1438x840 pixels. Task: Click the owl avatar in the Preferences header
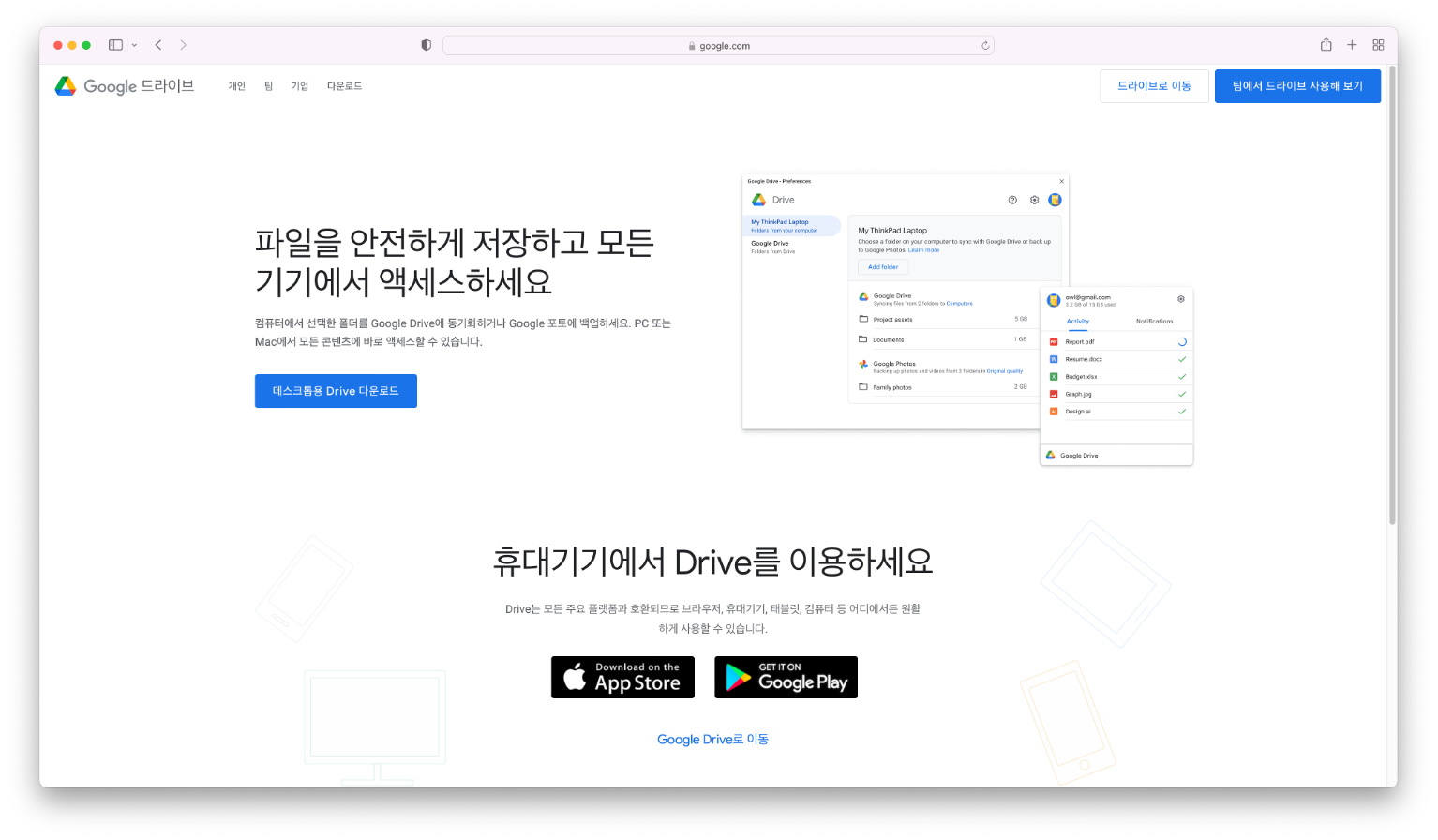click(x=1055, y=200)
